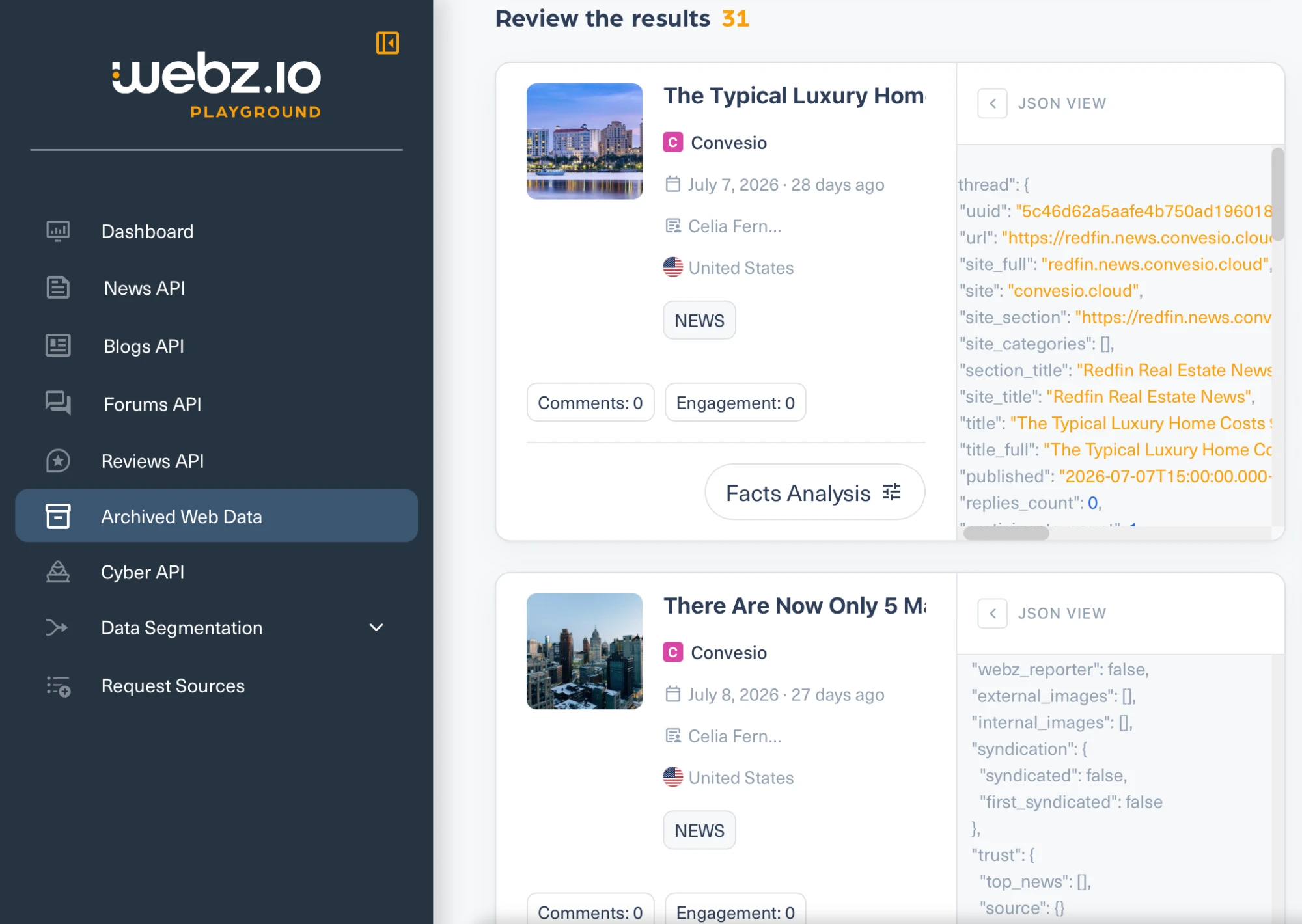Click the "webz_reporter": false JSON line
The height and width of the screenshot is (924, 1302).
click(x=1060, y=670)
